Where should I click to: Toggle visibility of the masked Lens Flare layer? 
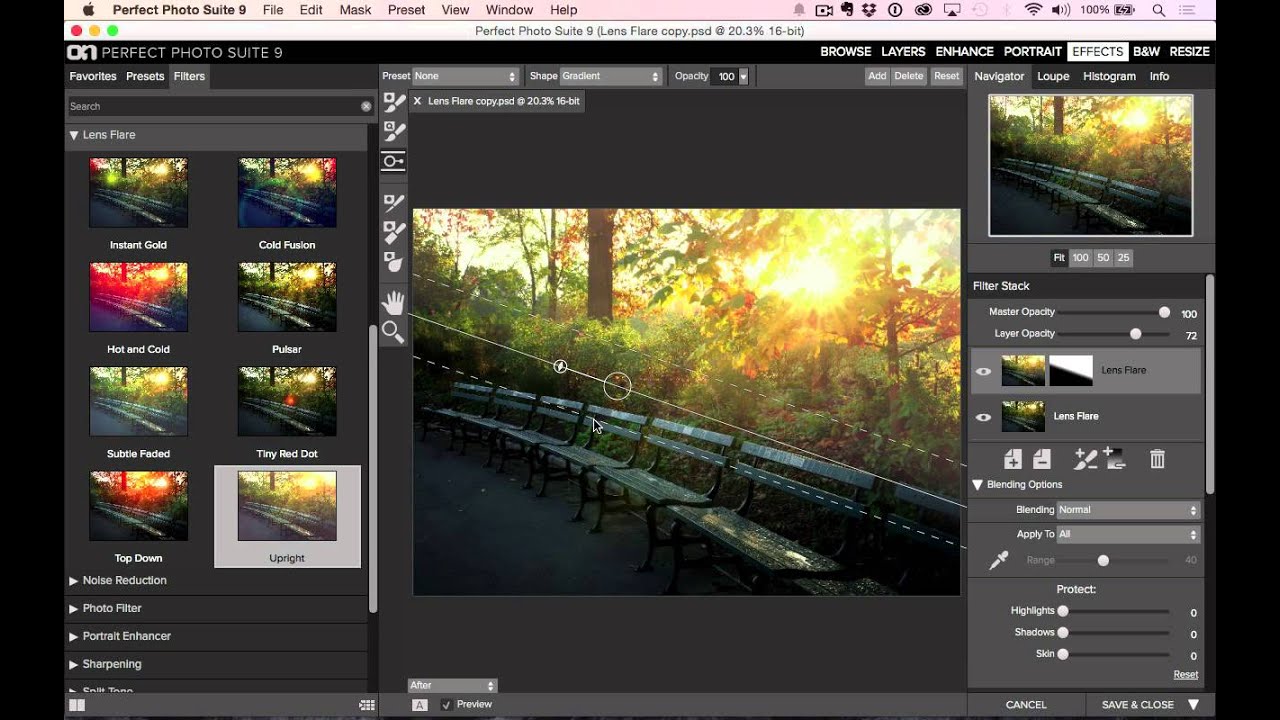[984, 371]
